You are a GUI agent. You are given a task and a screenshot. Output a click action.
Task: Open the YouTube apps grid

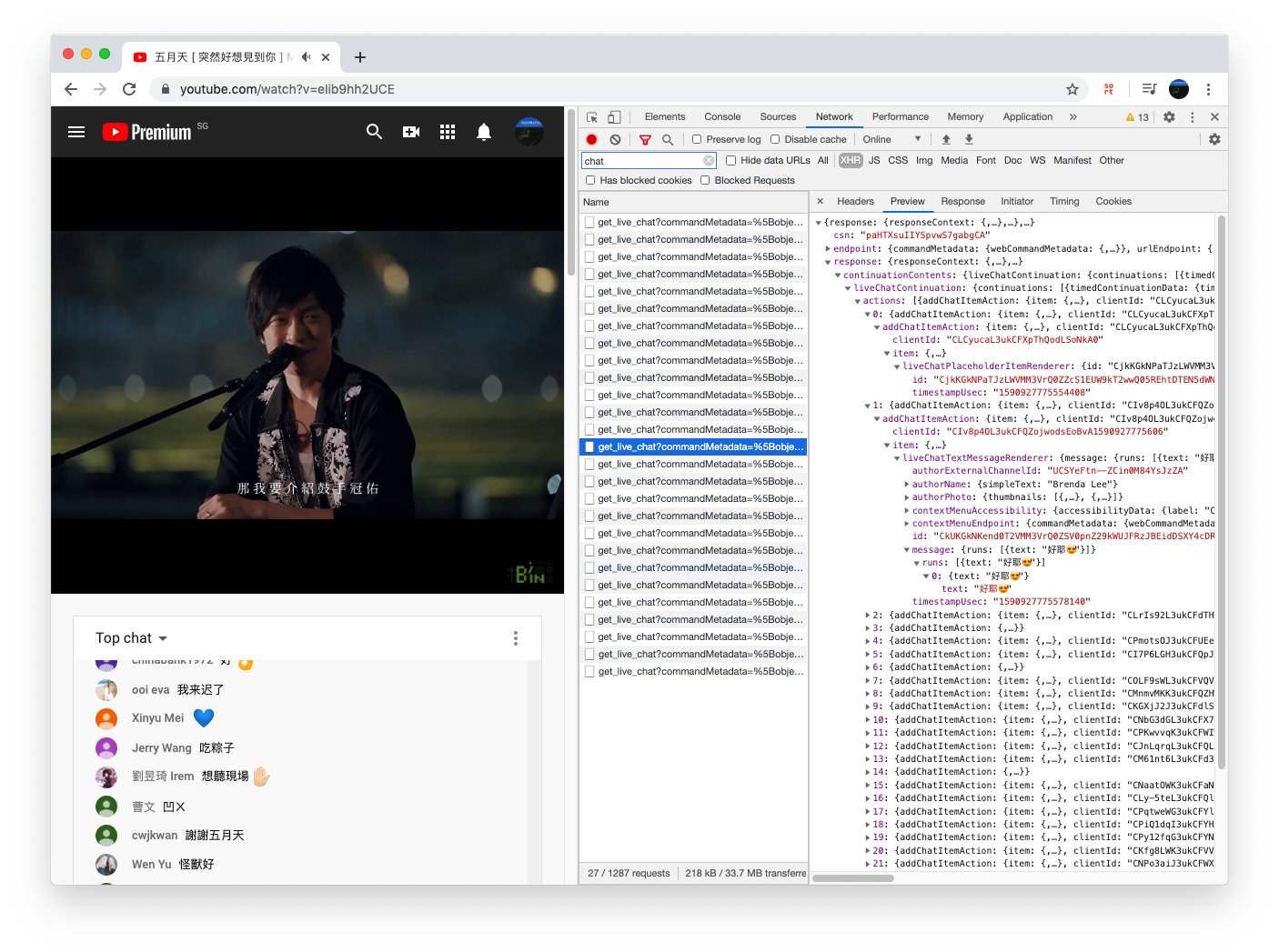448,132
